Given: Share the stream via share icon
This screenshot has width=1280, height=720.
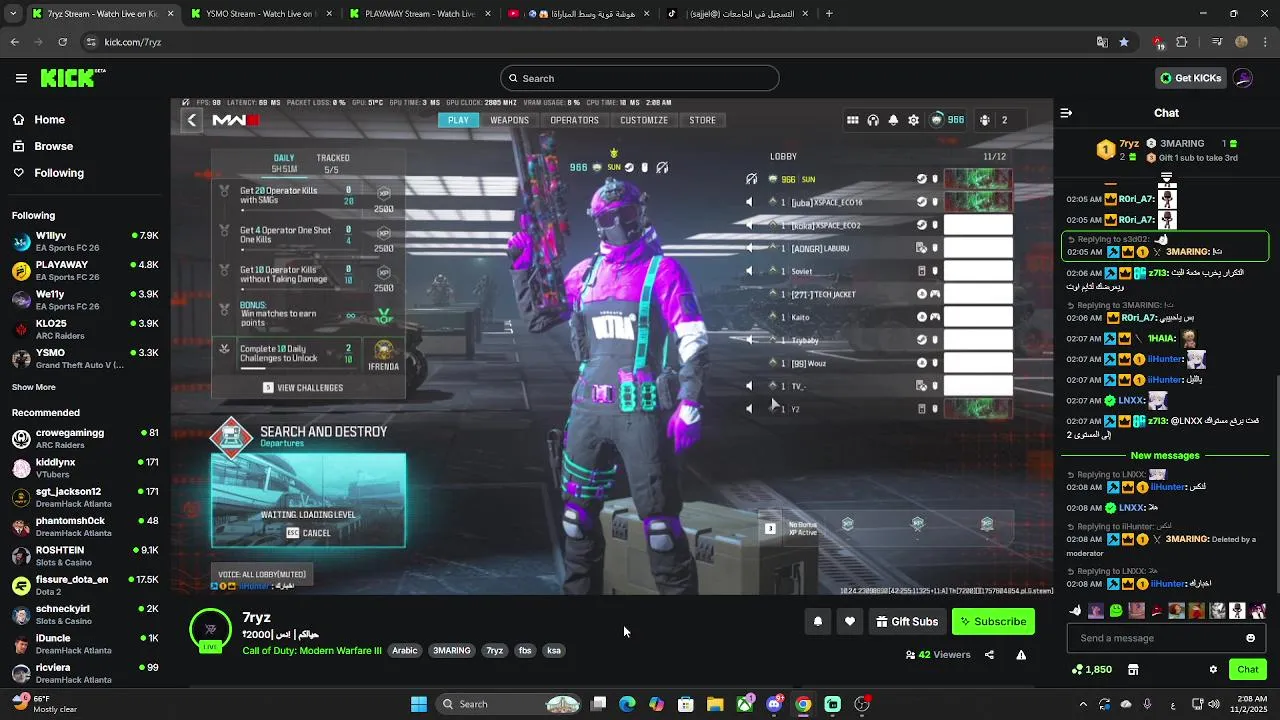Looking at the screenshot, I should tap(989, 655).
